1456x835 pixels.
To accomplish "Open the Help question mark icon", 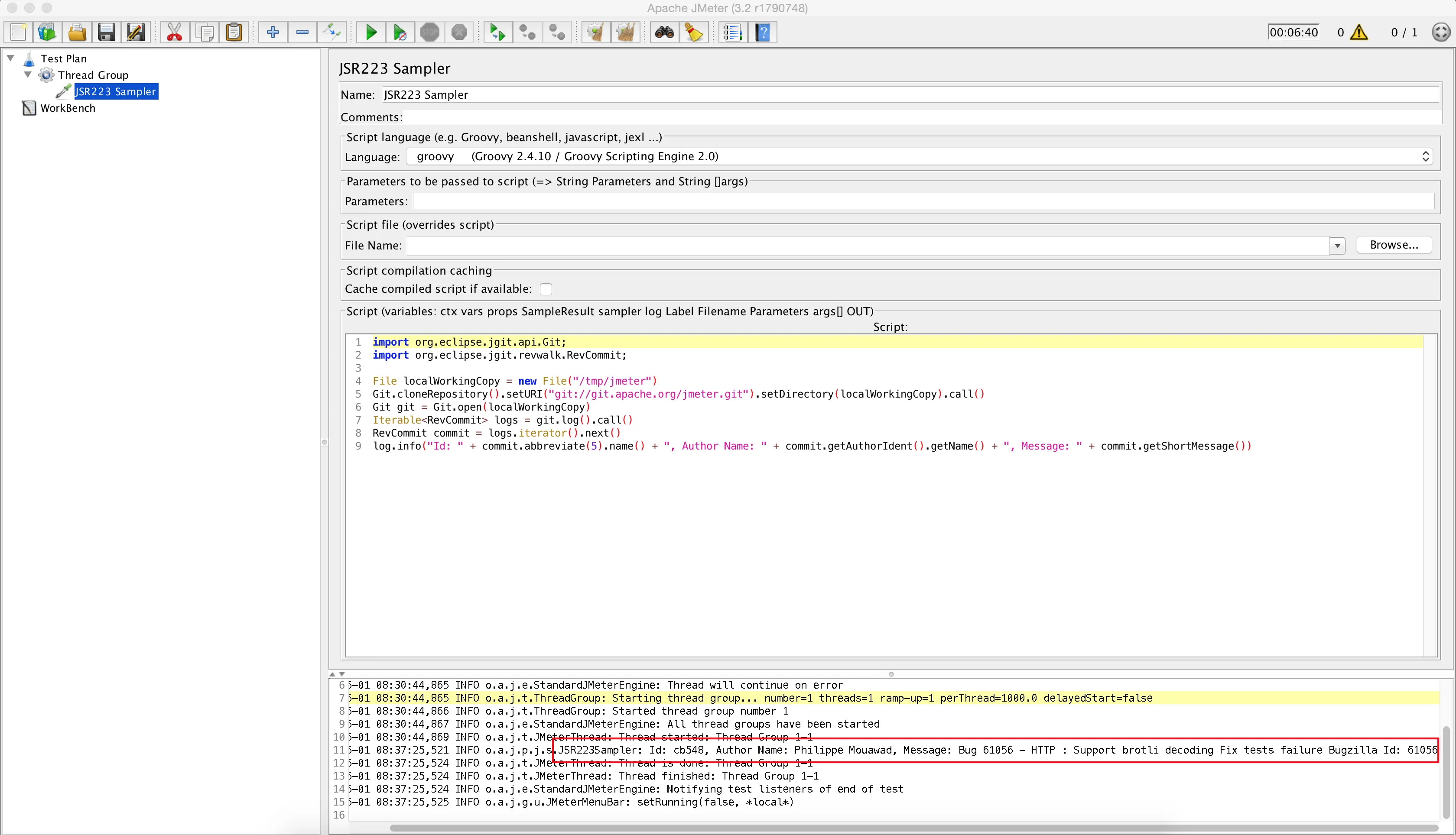I will tap(762, 32).
